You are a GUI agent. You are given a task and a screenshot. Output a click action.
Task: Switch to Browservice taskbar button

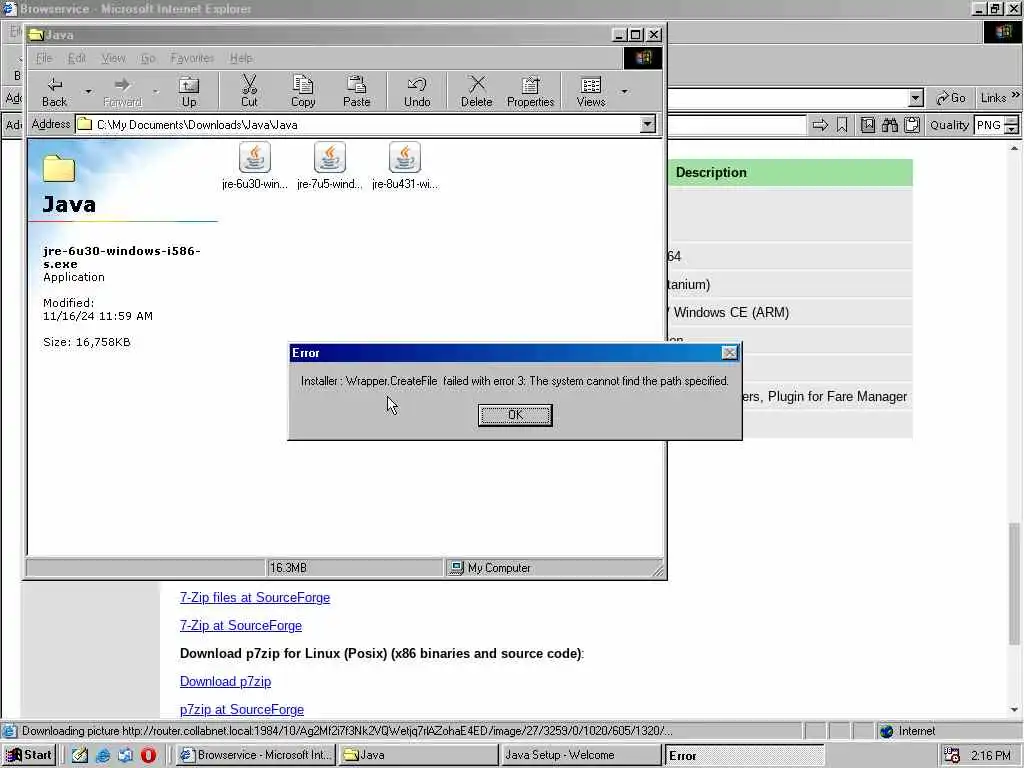coord(256,755)
